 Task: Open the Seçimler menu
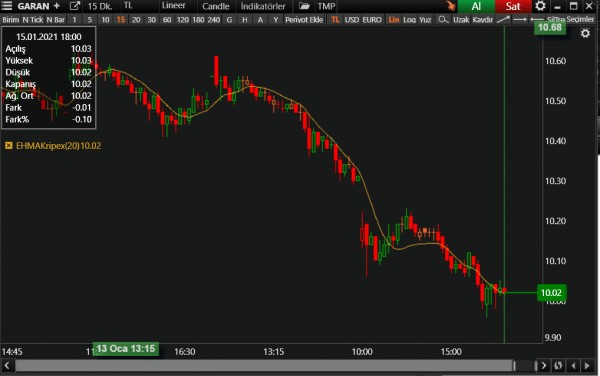pyautogui.click(x=580, y=20)
